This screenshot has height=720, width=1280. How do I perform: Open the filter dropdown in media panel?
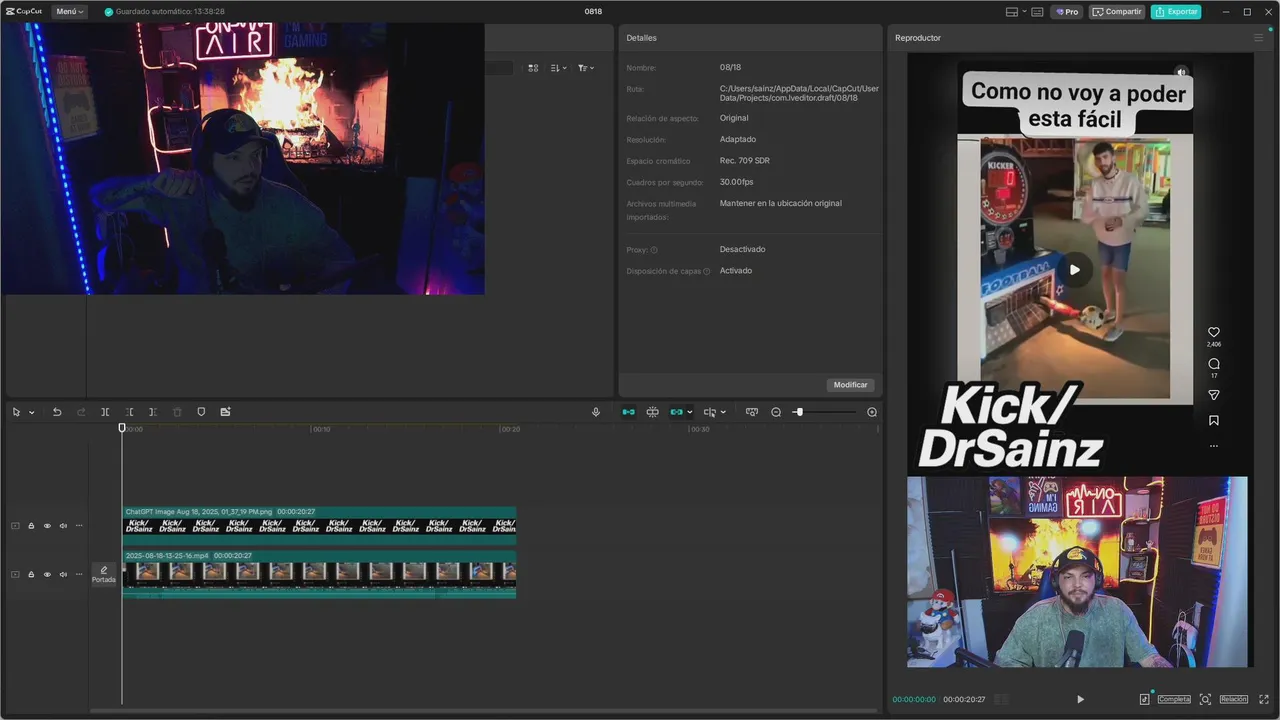585,68
